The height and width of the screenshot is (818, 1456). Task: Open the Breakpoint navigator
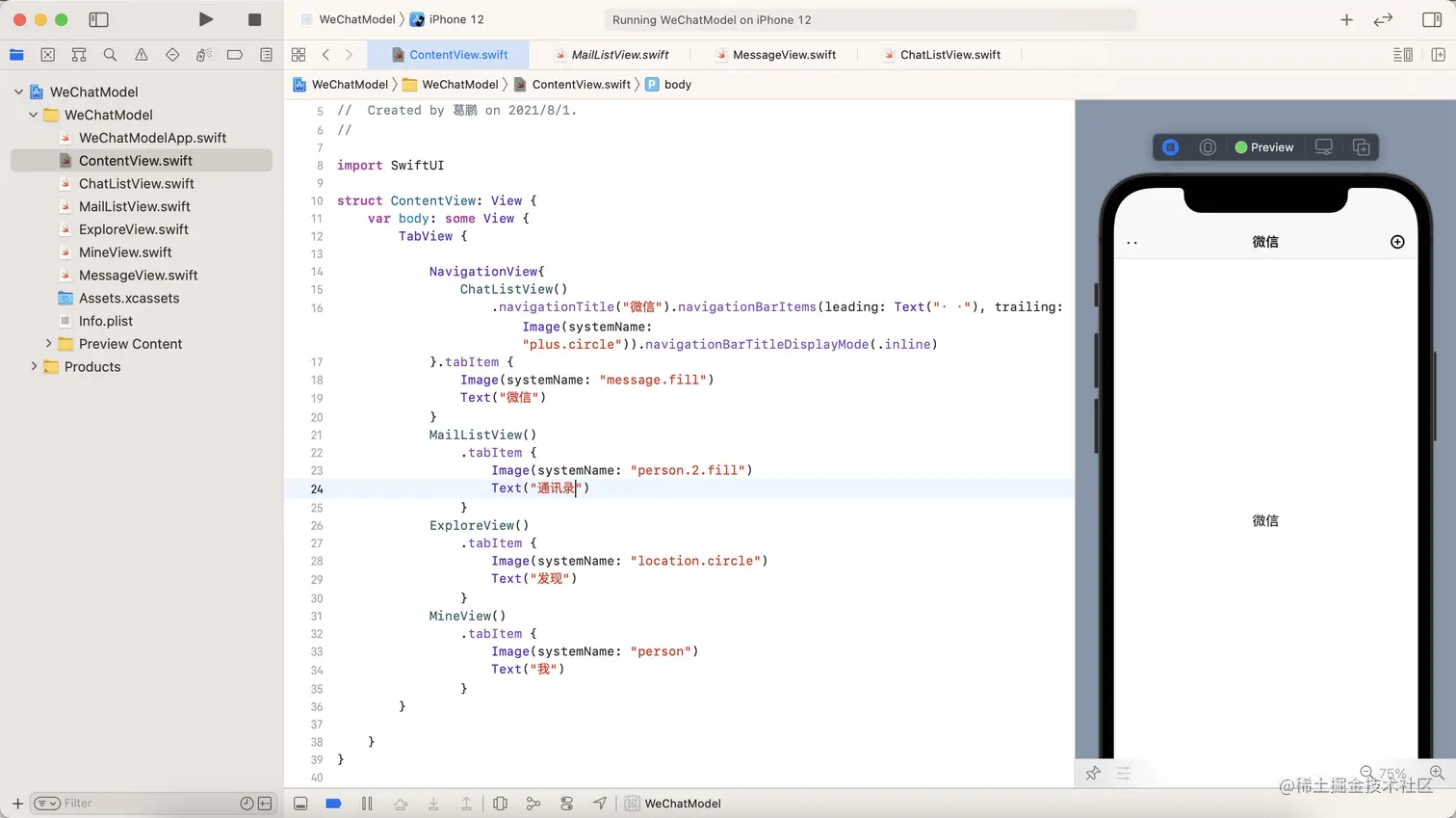pyautogui.click(x=235, y=55)
